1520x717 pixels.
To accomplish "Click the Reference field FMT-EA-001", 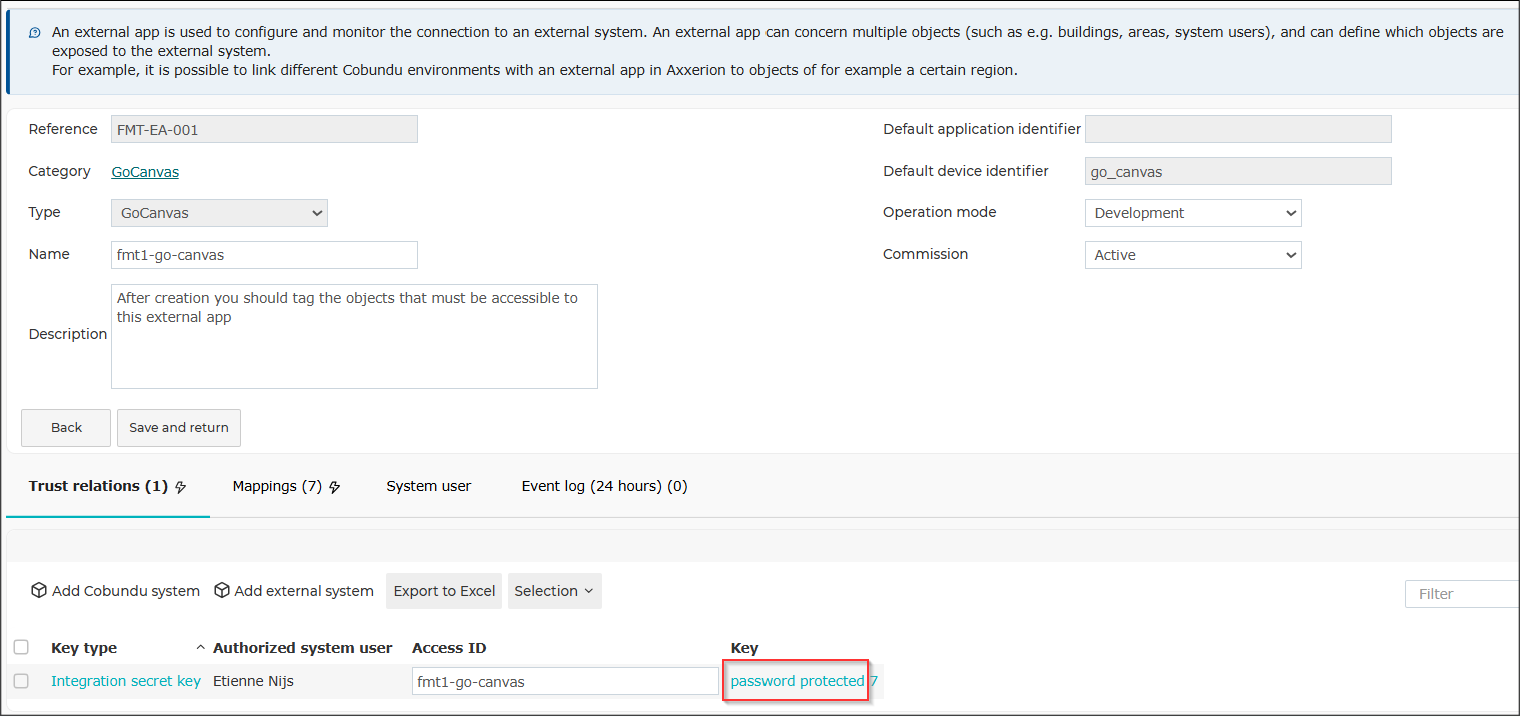I will pyautogui.click(x=264, y=129).
